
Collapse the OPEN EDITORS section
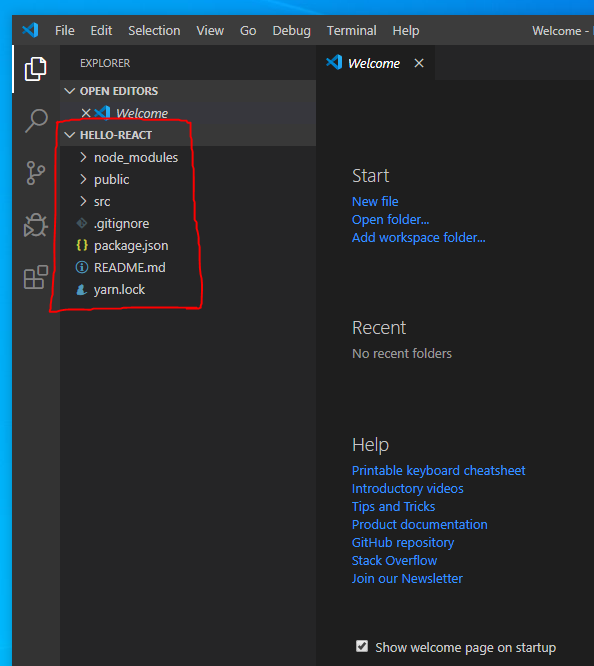click(x=69, y=91)
